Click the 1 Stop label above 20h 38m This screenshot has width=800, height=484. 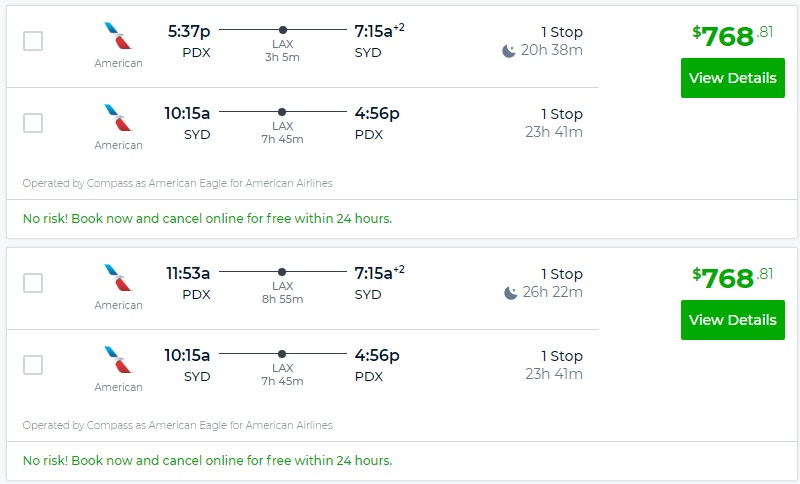pyautogui.click(x=561, y=32)
